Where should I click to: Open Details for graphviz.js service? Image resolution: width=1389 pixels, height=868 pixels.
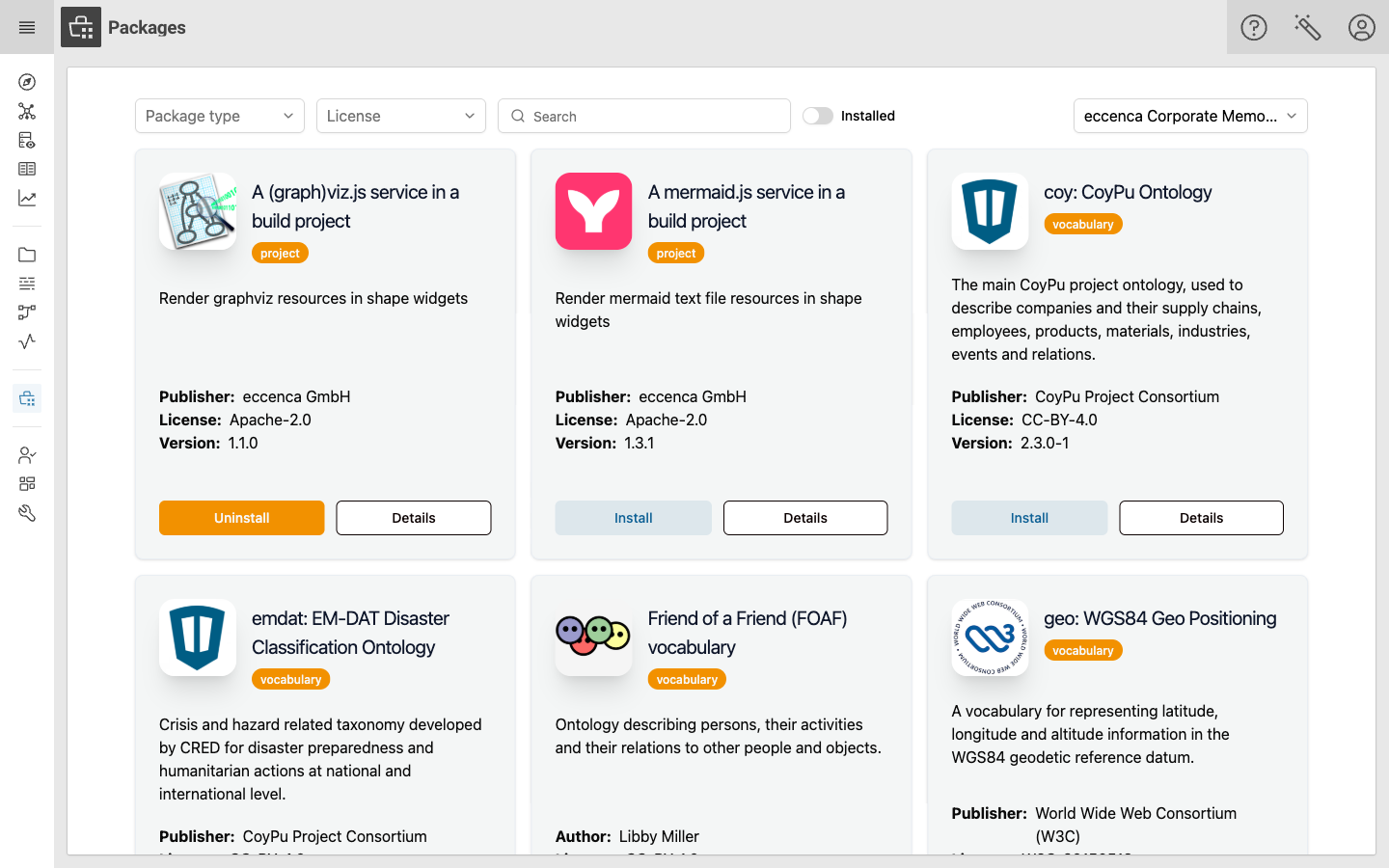coord(414,518)
